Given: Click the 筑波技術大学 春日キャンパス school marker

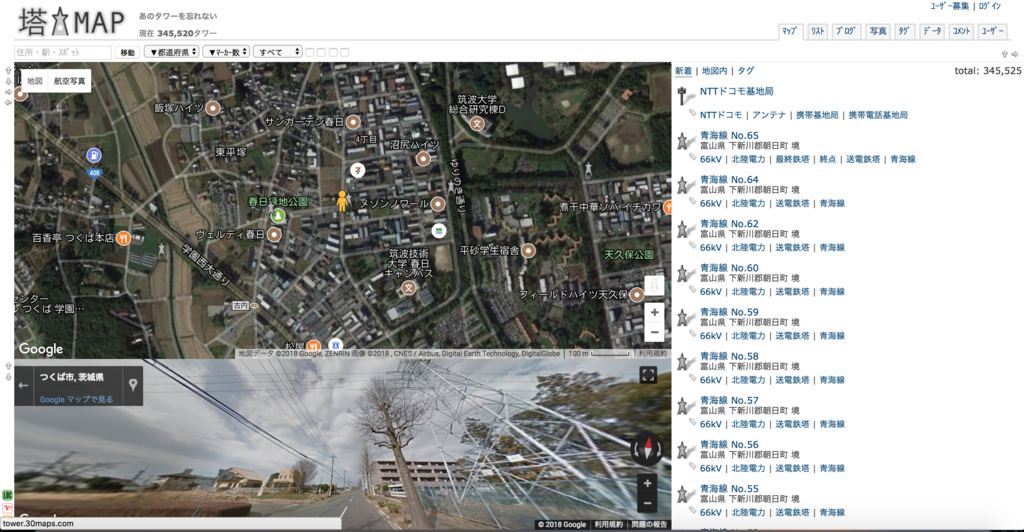Looking at the screenshot, I should click(x=408, y=287).
